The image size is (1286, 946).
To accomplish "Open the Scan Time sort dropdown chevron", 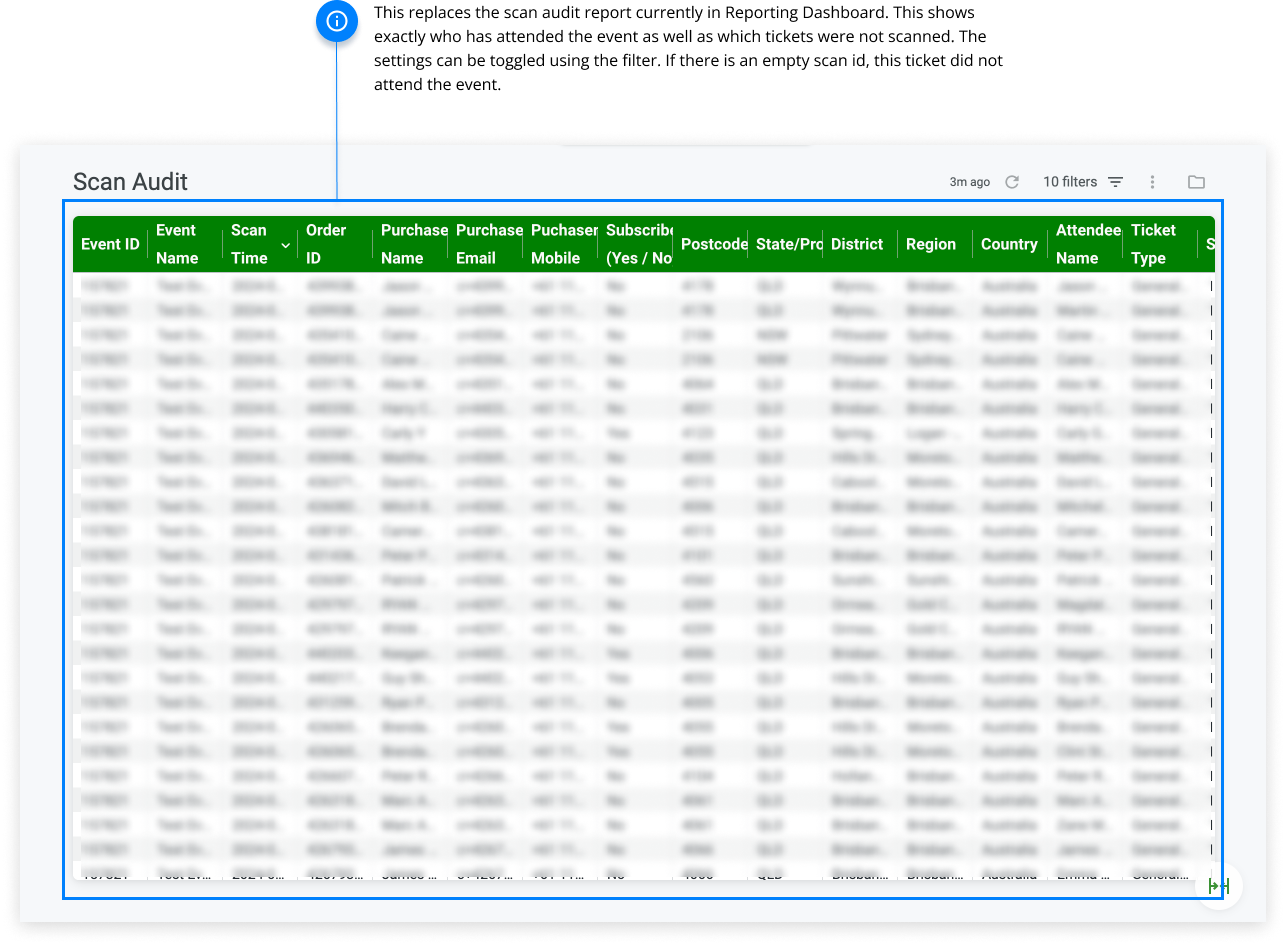I will (285, 244).
